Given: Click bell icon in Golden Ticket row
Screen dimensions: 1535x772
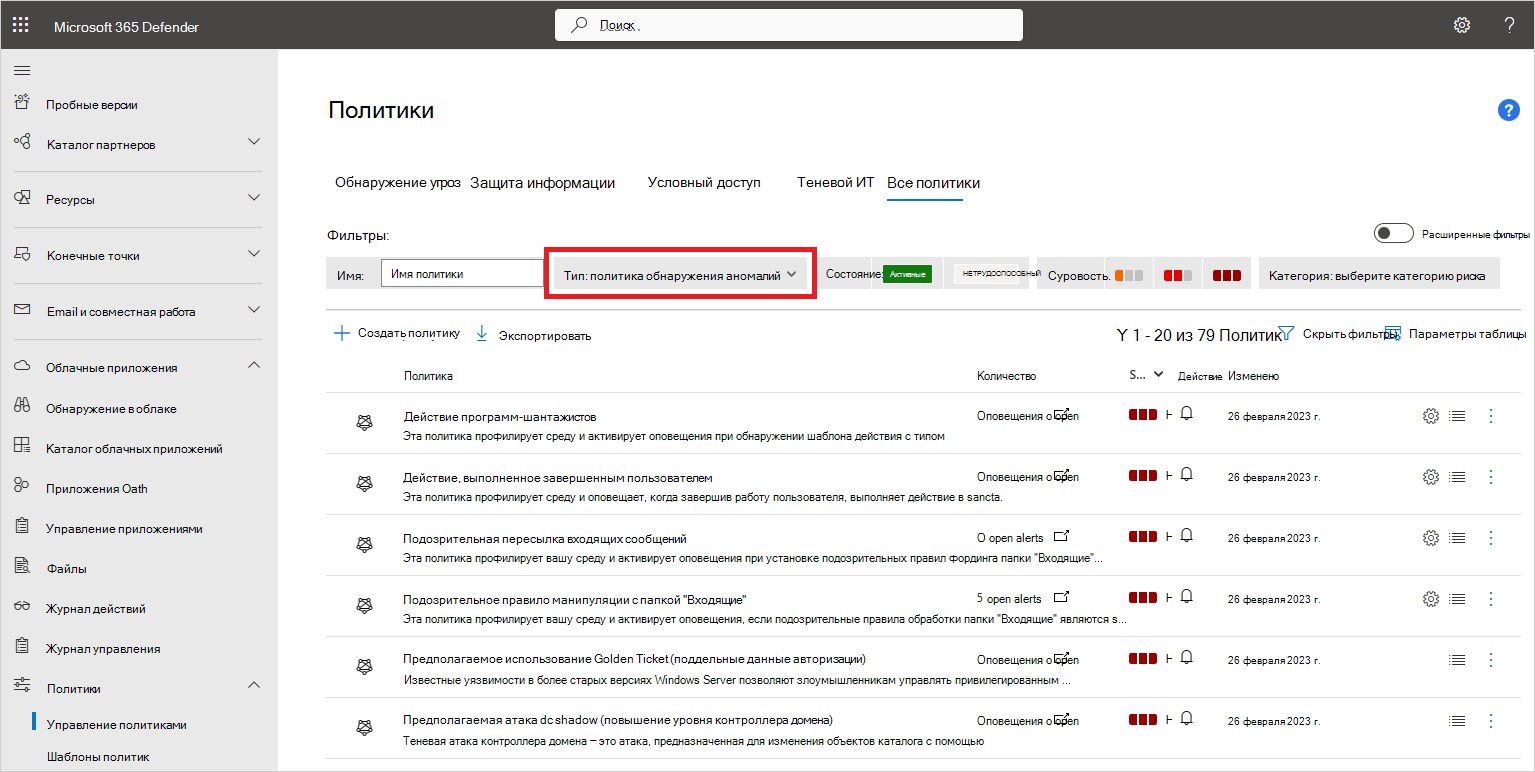Looking at the screenshot, I should (x=1186, y=658).
